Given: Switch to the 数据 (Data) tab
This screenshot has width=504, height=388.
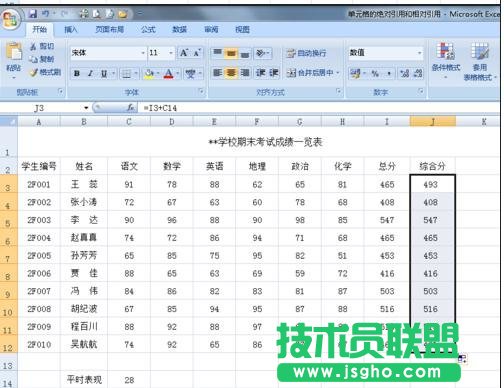Looking at the screenshot, I should point(179,30).
